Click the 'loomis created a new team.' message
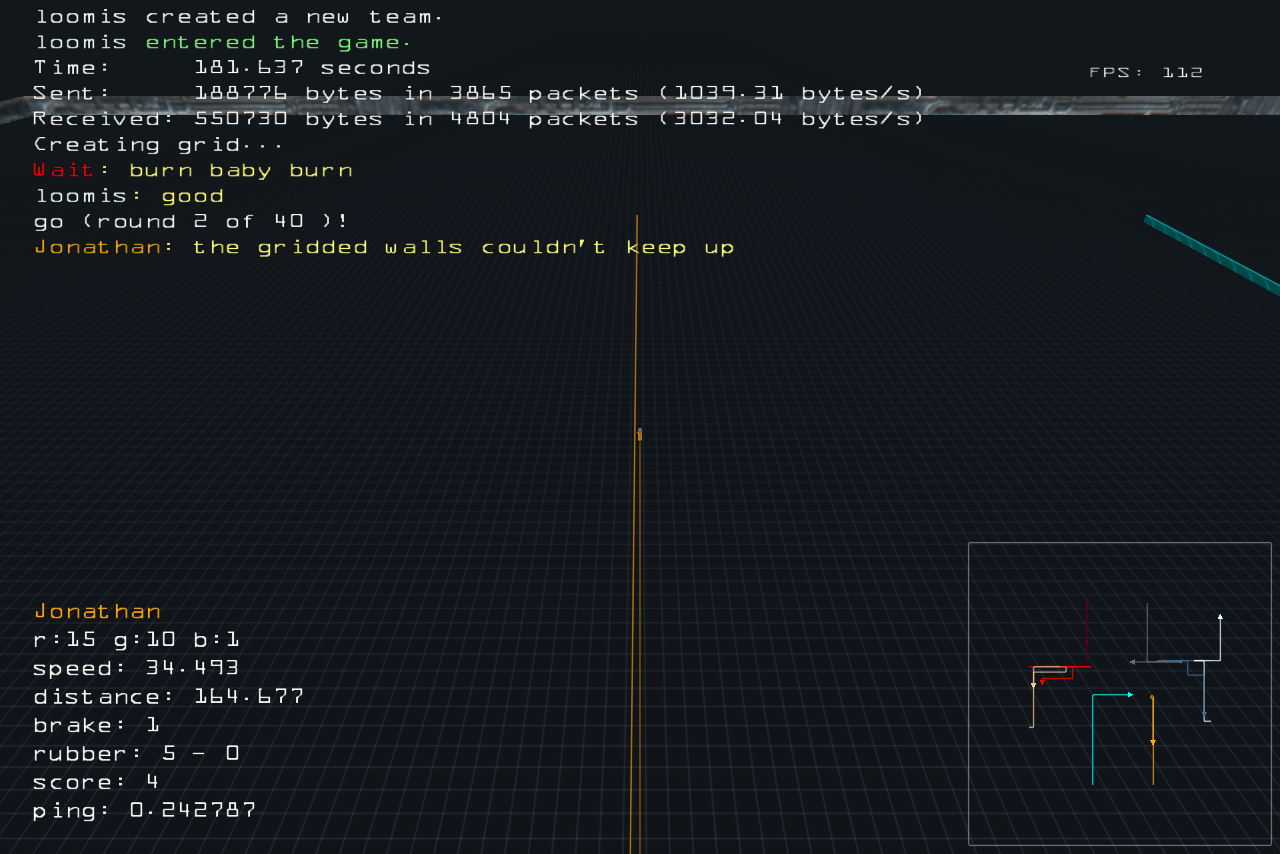1280x854 pixels. [x=239, y=17]
